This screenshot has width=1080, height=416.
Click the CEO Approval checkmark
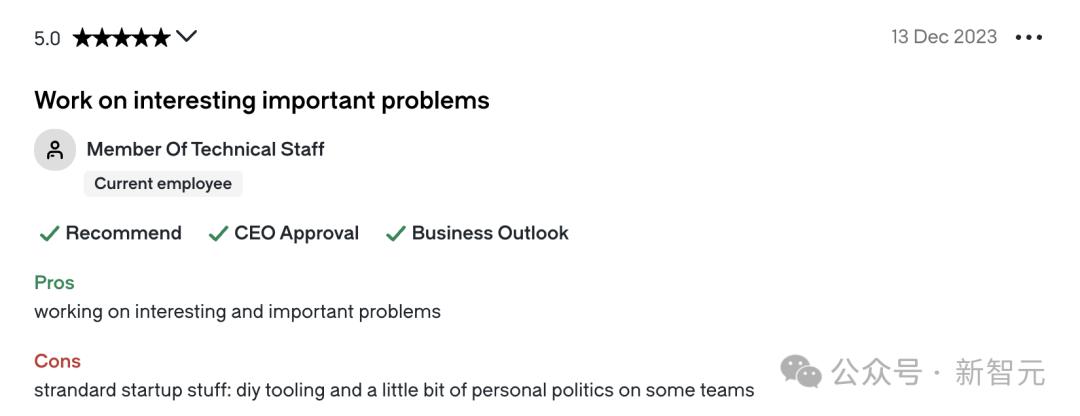(218, 234)
